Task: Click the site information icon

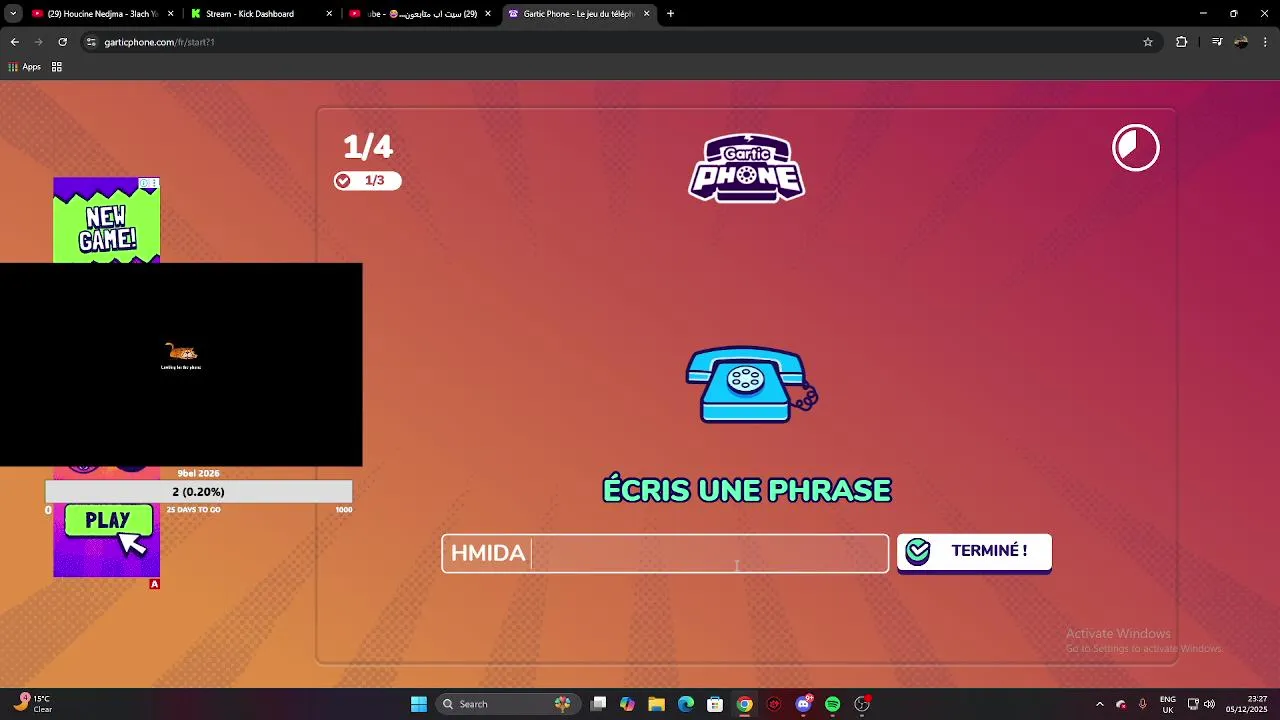Action: click(91, 42)
